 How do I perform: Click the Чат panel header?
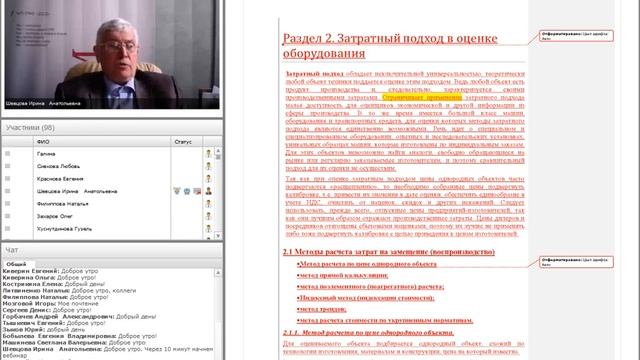(112, 250)
